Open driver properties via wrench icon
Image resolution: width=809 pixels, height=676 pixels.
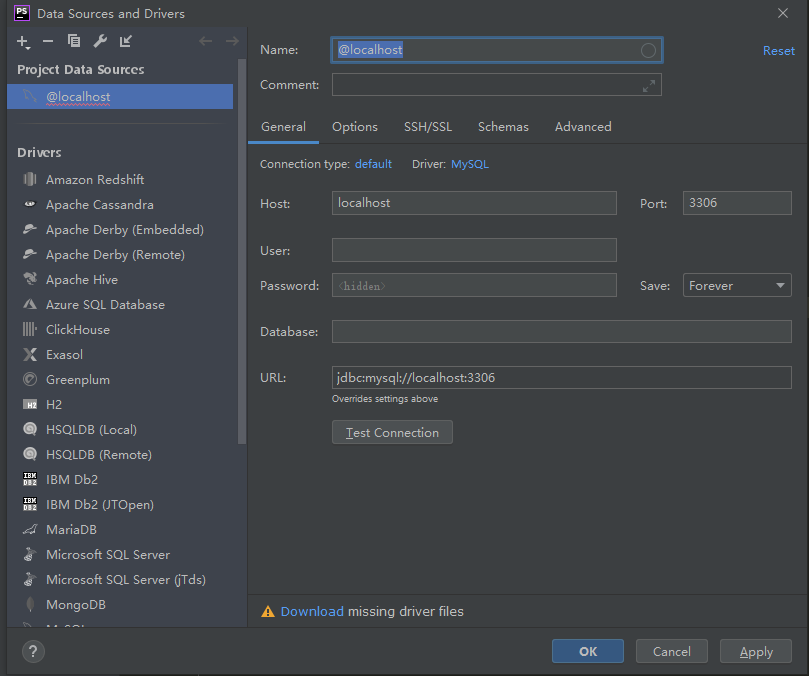(100, 41)
